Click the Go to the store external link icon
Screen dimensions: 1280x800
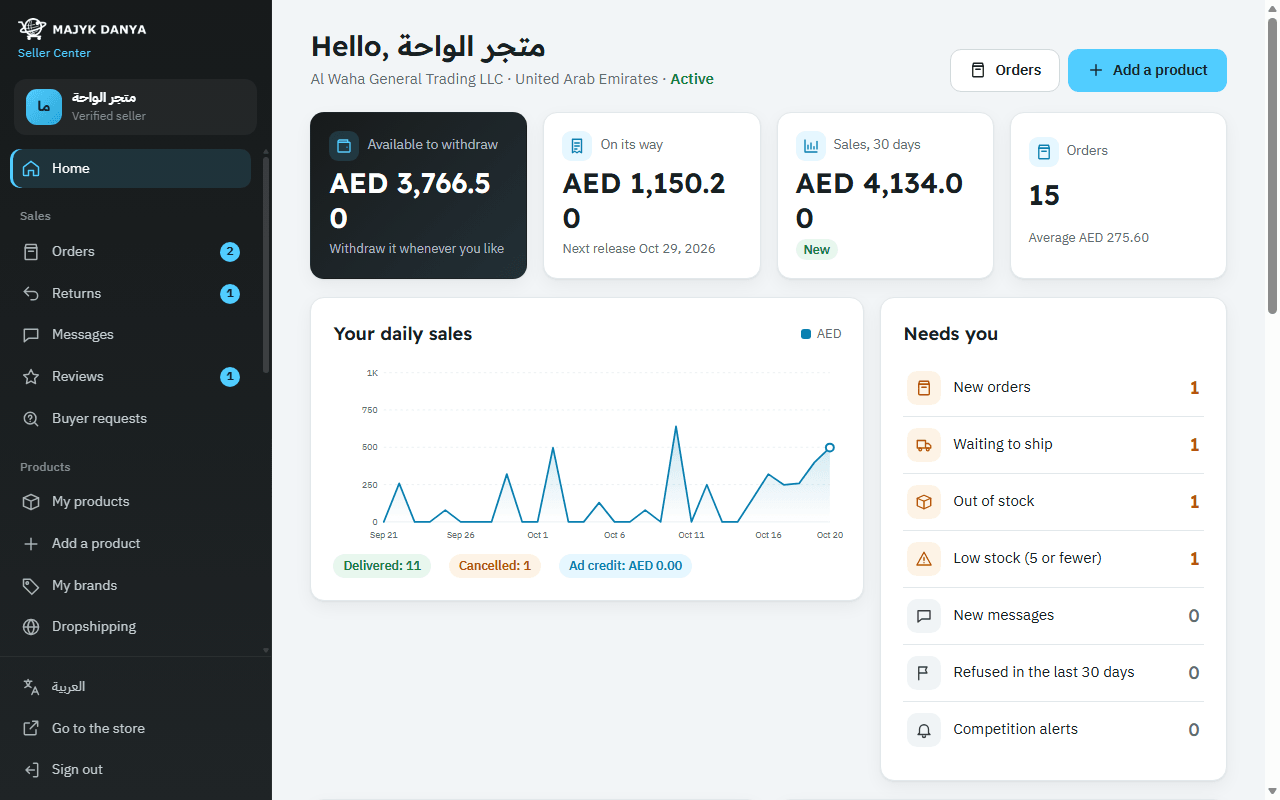click(x=32, y=728)
